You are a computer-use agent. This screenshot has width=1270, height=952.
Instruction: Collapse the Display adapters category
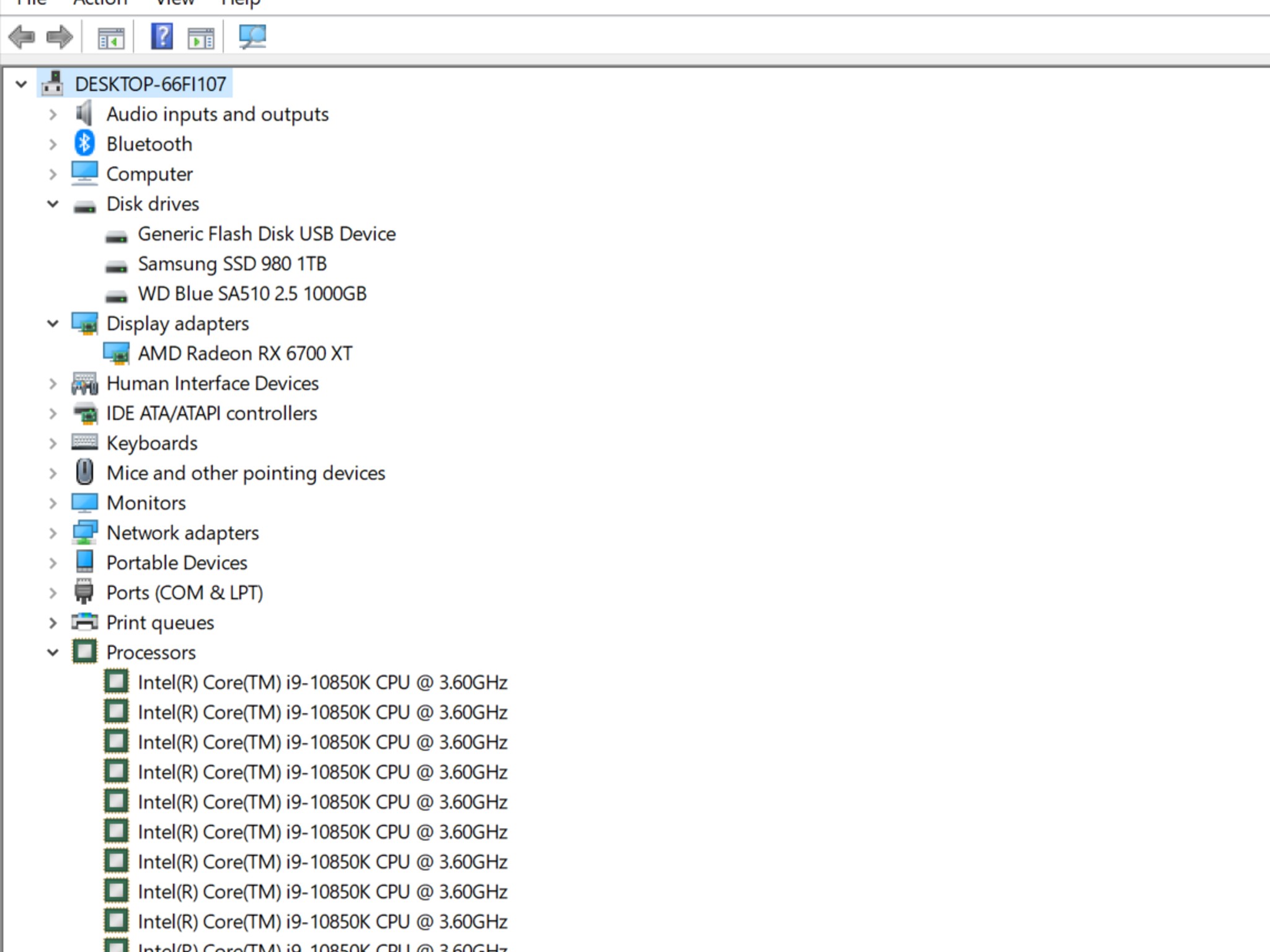[x=53, y=324]
